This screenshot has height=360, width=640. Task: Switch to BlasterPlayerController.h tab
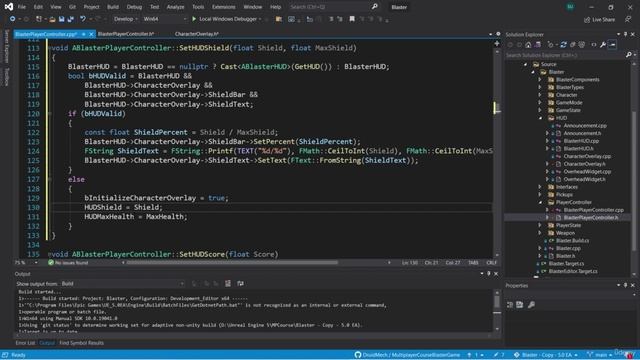pos(126,34)
